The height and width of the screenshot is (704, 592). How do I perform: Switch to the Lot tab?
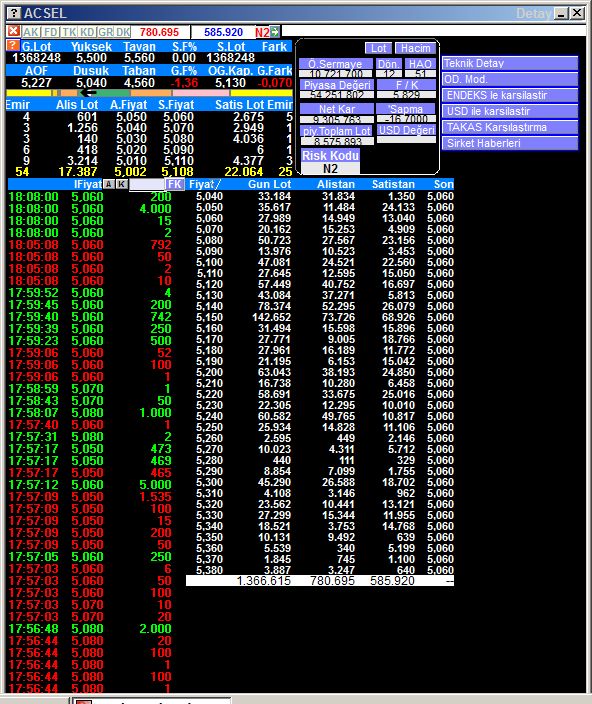click(378, 48)
